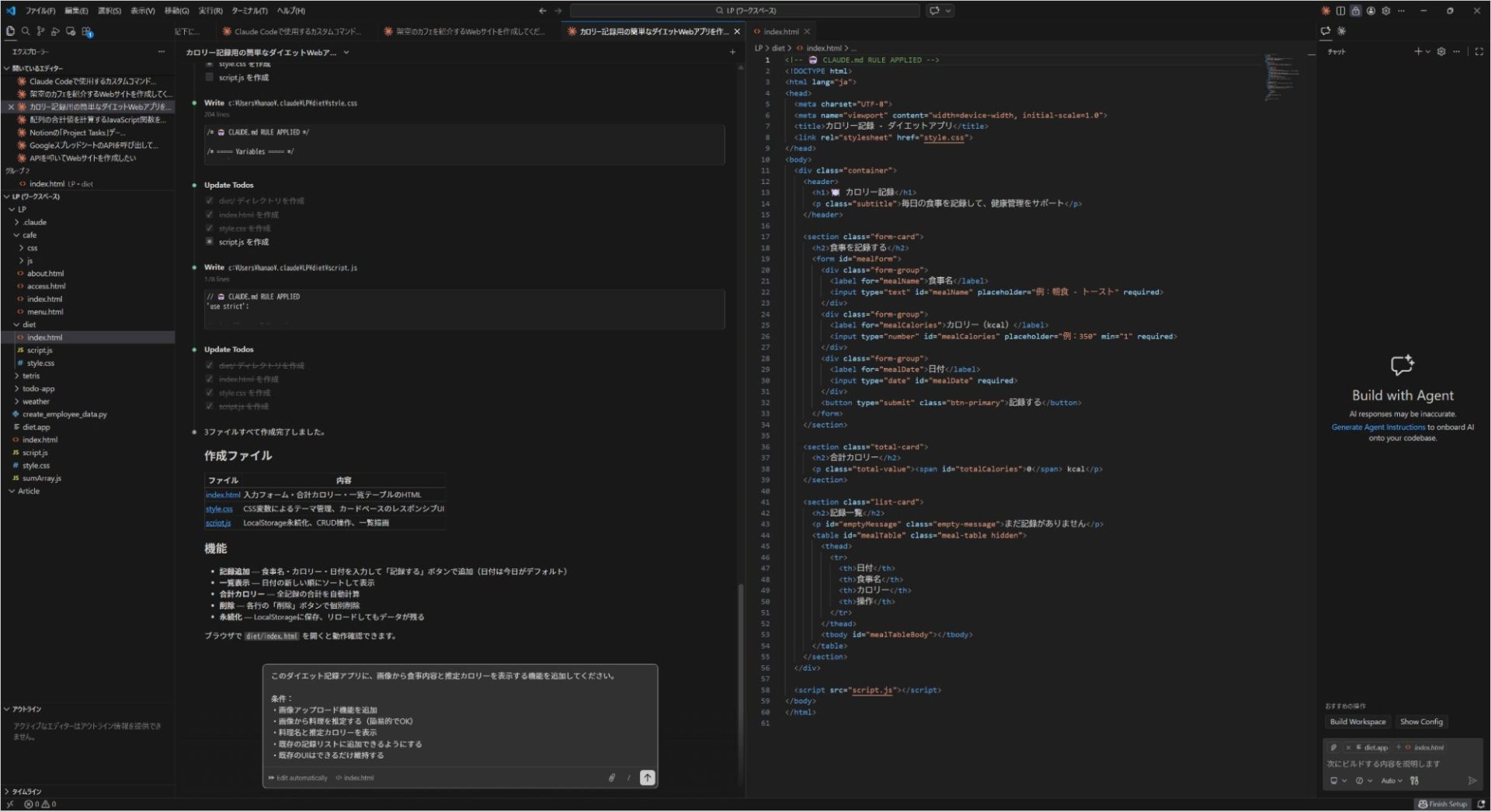The width and height of the screenshot is (1491, 812).
Task: Open the Source Control view
Action: (41, 31)
